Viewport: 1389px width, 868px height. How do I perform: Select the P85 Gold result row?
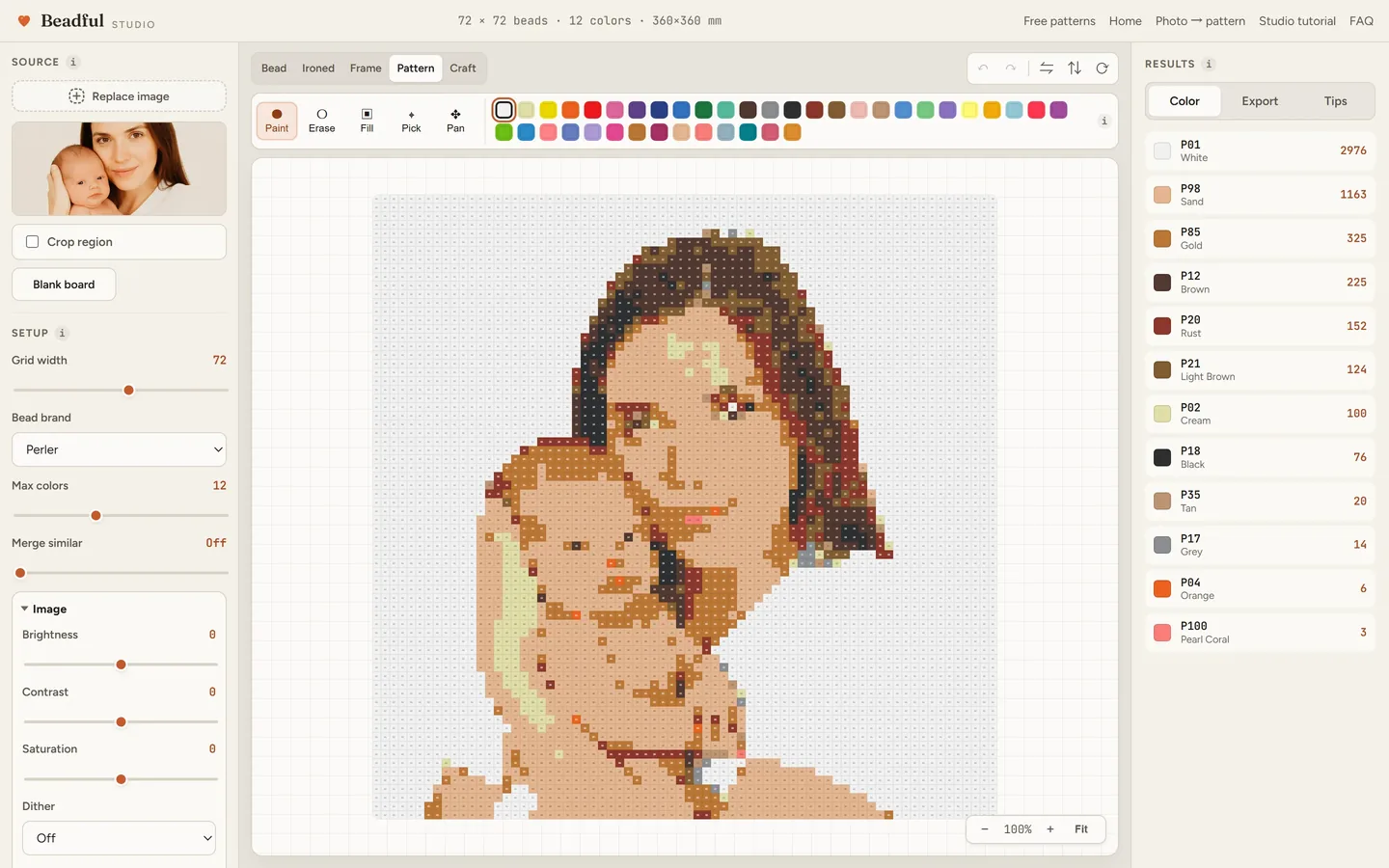pos(1260,238)
